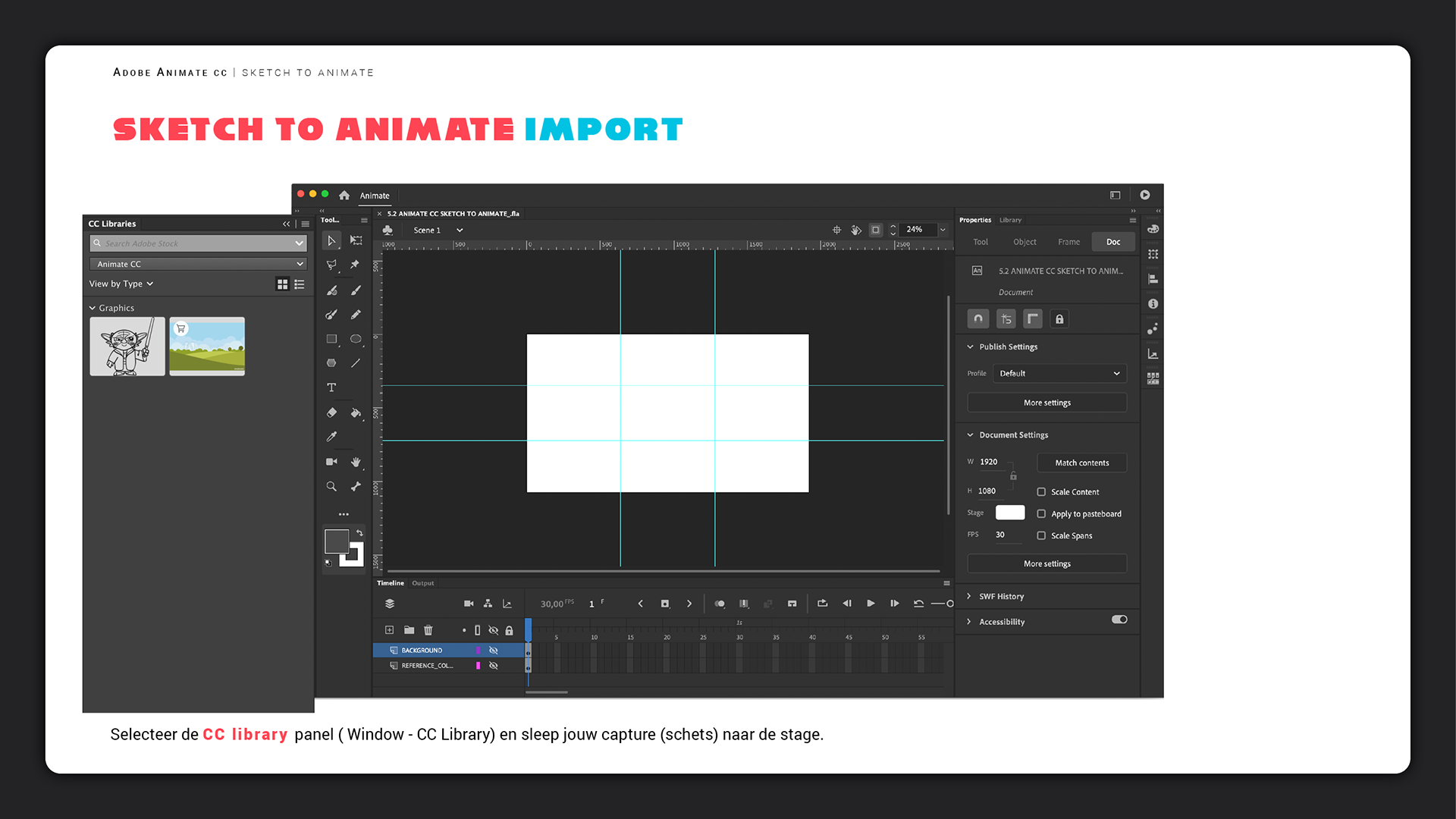Toggle visibility of BACKGROUND layer

pos(494,651)
